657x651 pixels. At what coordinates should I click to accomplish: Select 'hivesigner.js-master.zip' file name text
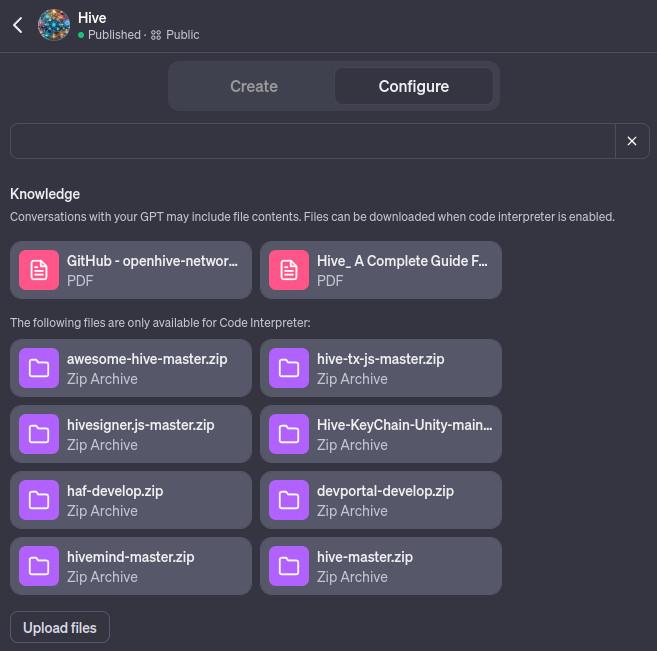(x=141, y=425)
